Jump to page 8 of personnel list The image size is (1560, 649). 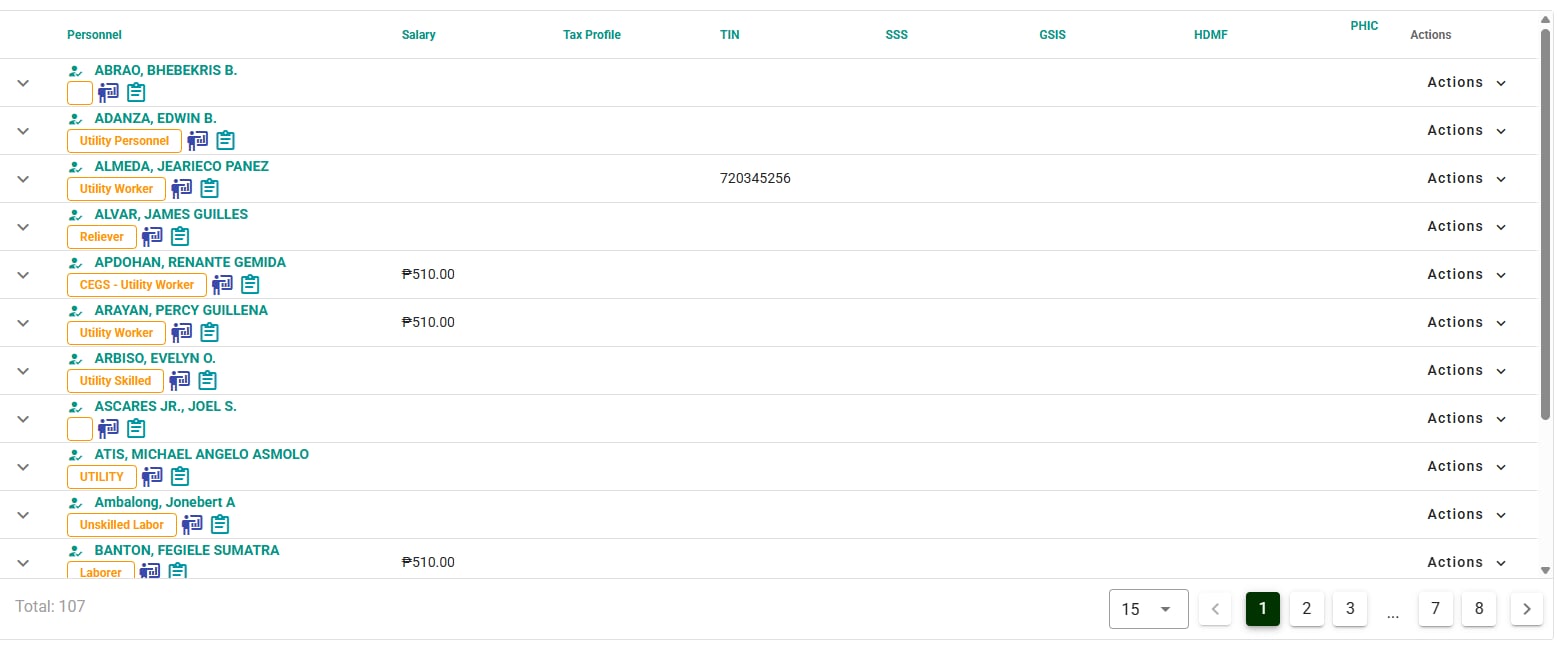click(x=1479, y=609)
